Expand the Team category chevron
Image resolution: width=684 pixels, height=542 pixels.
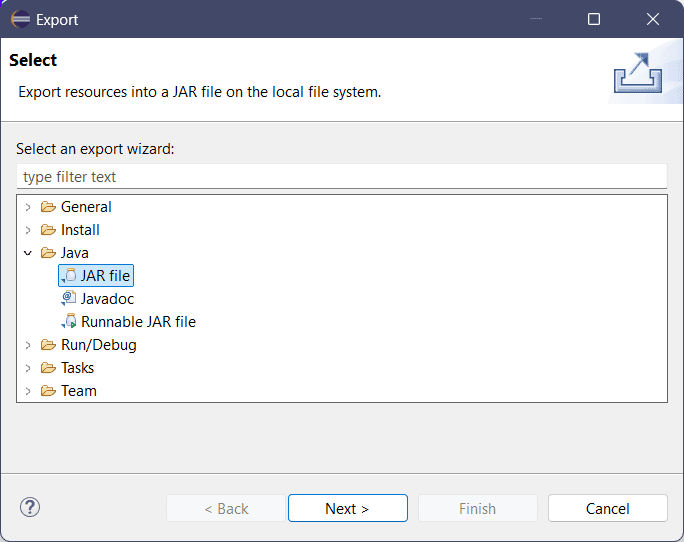pos(28,391)
